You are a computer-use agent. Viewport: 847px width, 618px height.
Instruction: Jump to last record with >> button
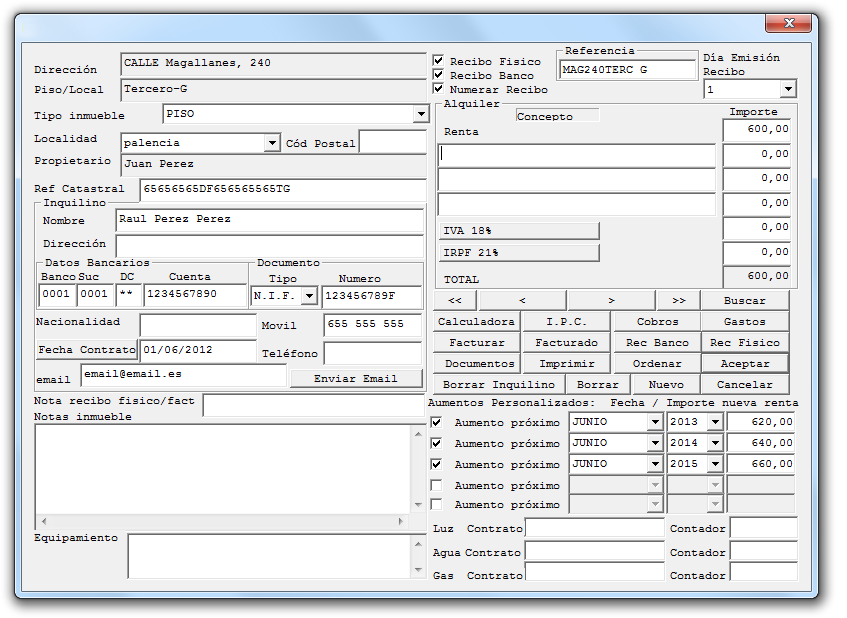click(x=678, y=300)
